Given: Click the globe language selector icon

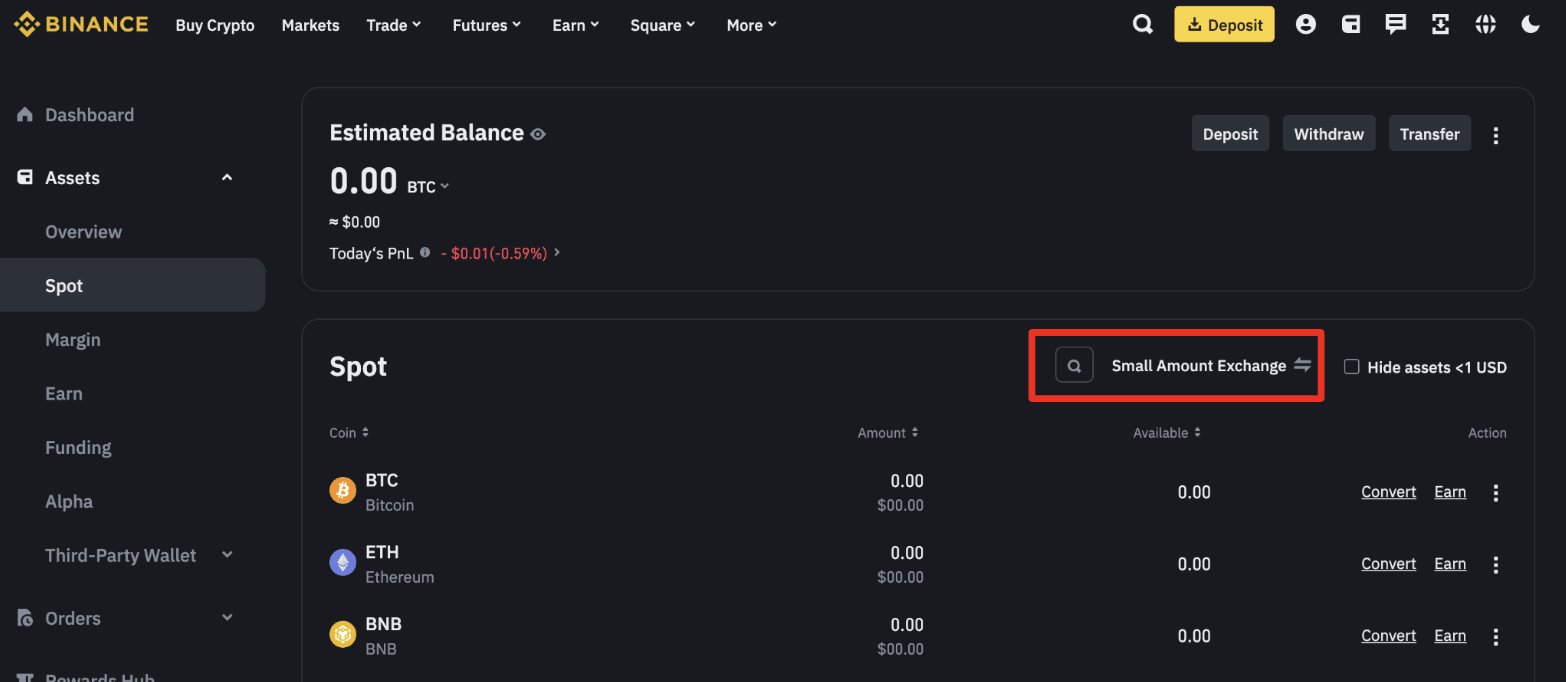Looking at the screenshot, I should pyautogui.click(x=1485, y=25).
